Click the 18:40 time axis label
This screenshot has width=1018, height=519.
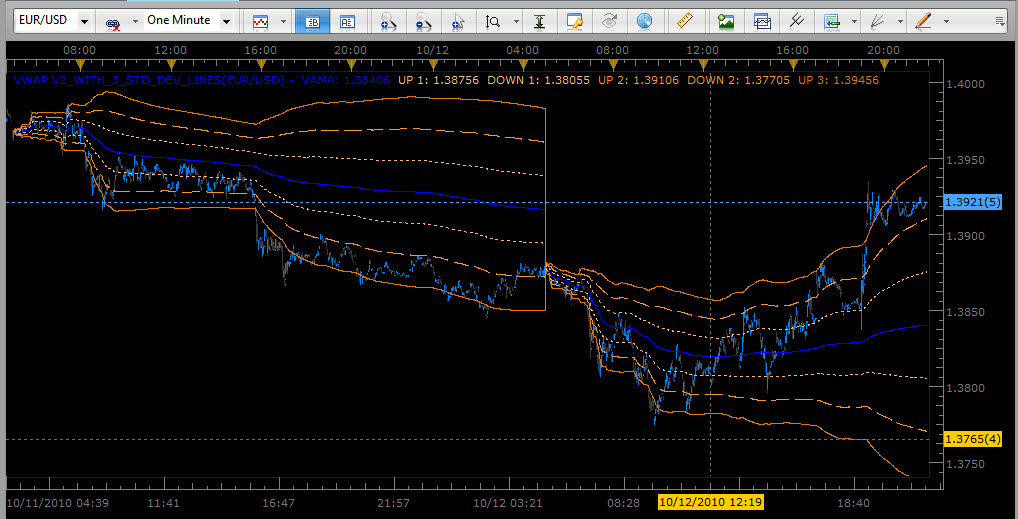[853, 503]
